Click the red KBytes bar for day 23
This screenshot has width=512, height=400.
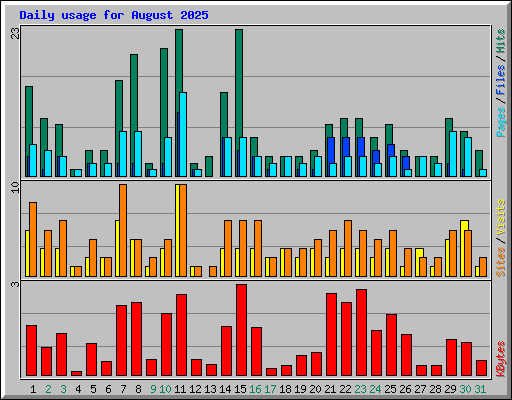[x=361, y=333]
